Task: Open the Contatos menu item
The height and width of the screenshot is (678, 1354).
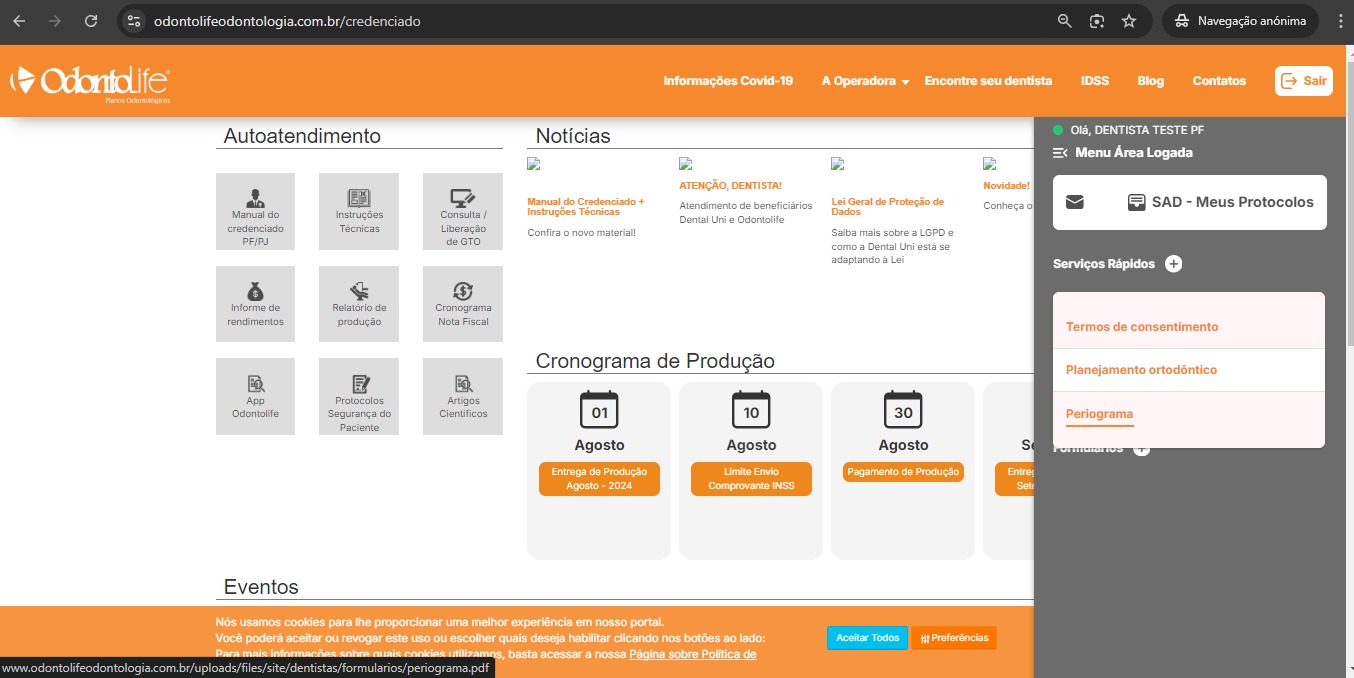Action: 1219,81
